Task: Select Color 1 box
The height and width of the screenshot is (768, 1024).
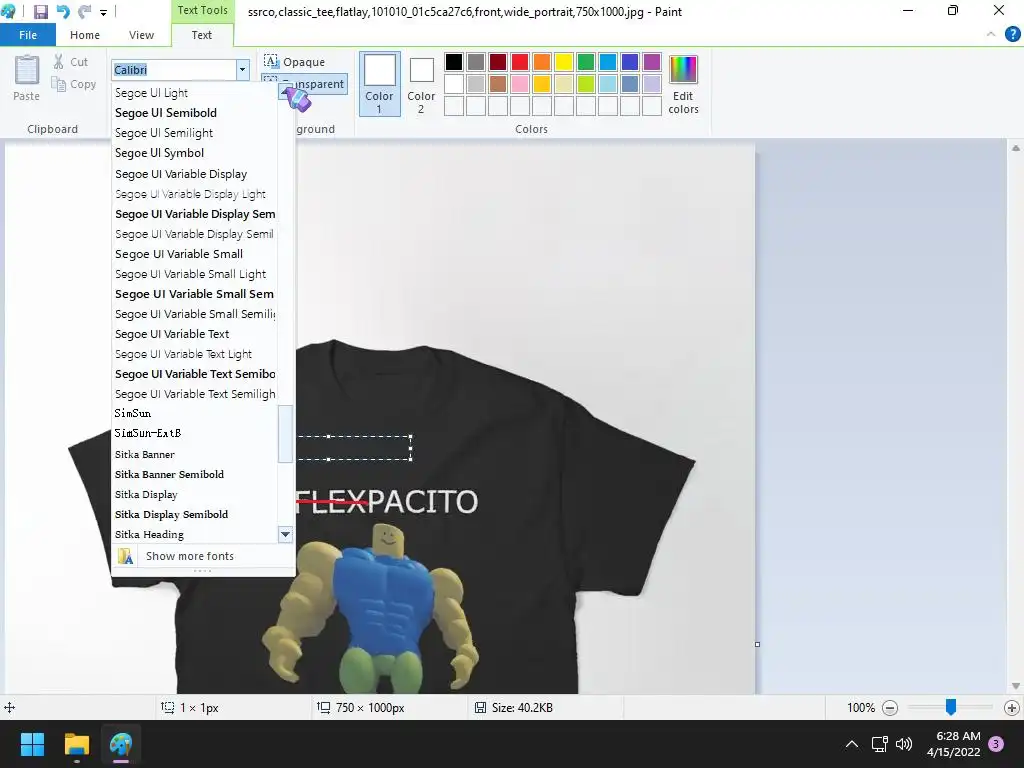Action: click(379, 84)
